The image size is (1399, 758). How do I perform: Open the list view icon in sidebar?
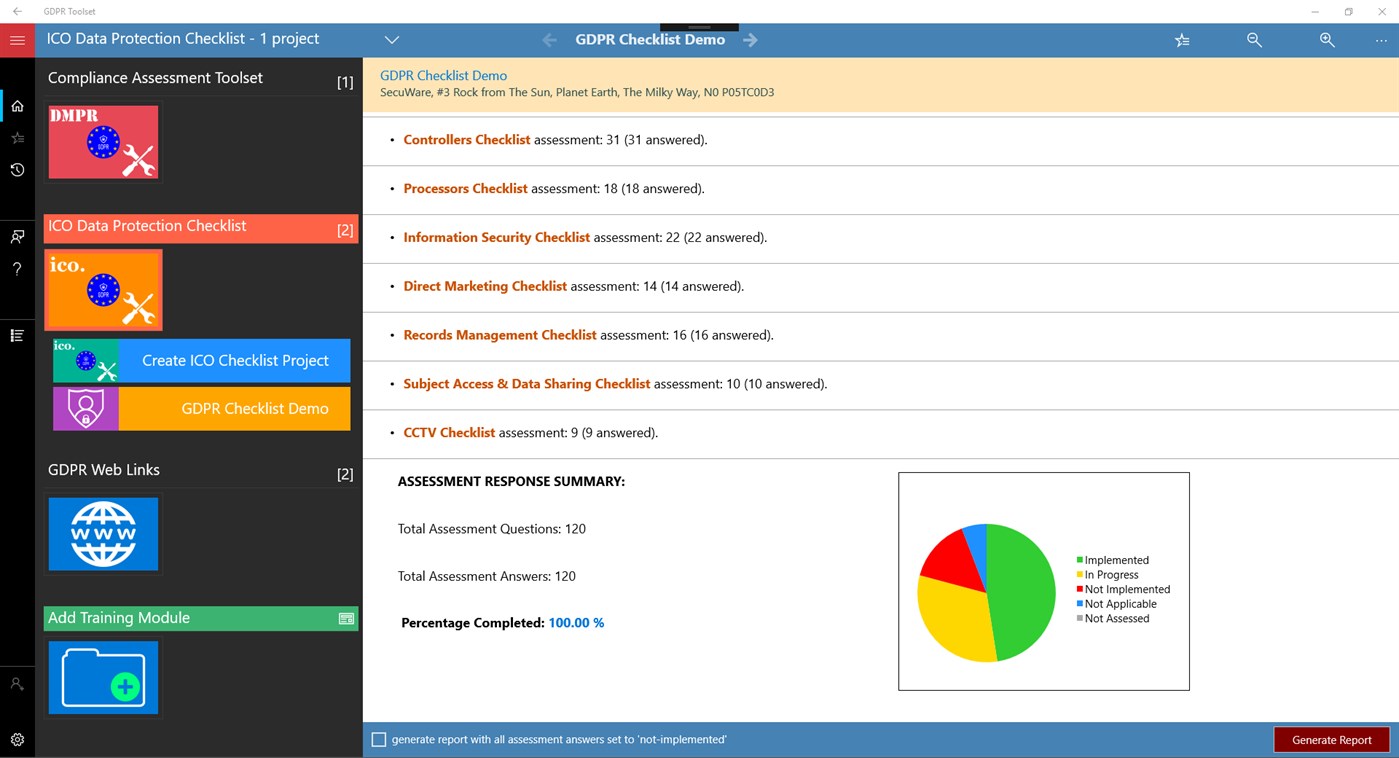pyautogui.click(x=16, y=335)
